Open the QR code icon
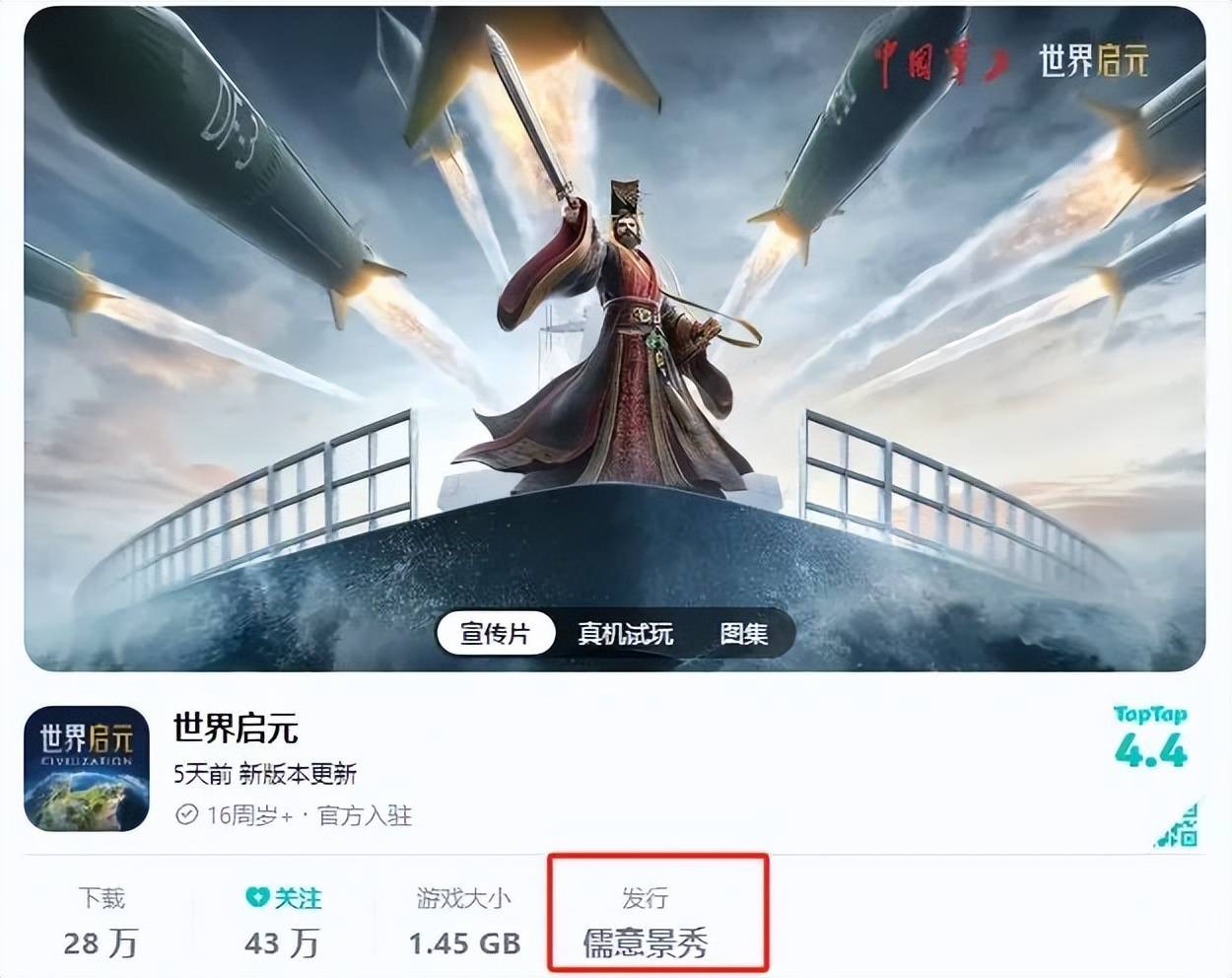This screenshot has width=1232, height=978. tap(1177, 824)
